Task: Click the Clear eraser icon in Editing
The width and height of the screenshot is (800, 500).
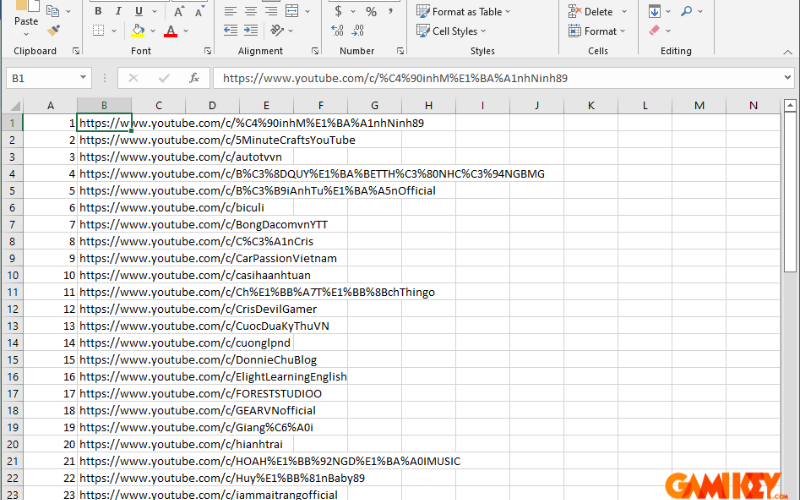Action: point(654,31)
